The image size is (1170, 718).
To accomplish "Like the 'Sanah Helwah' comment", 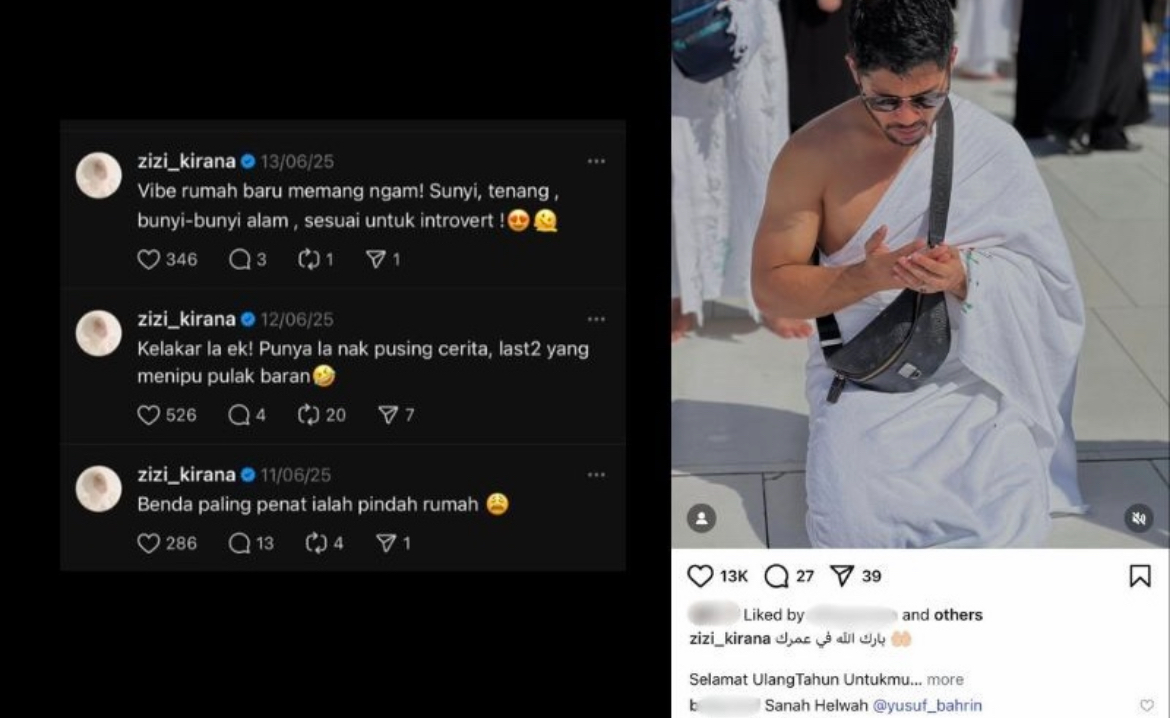I will coord(1146,705).
